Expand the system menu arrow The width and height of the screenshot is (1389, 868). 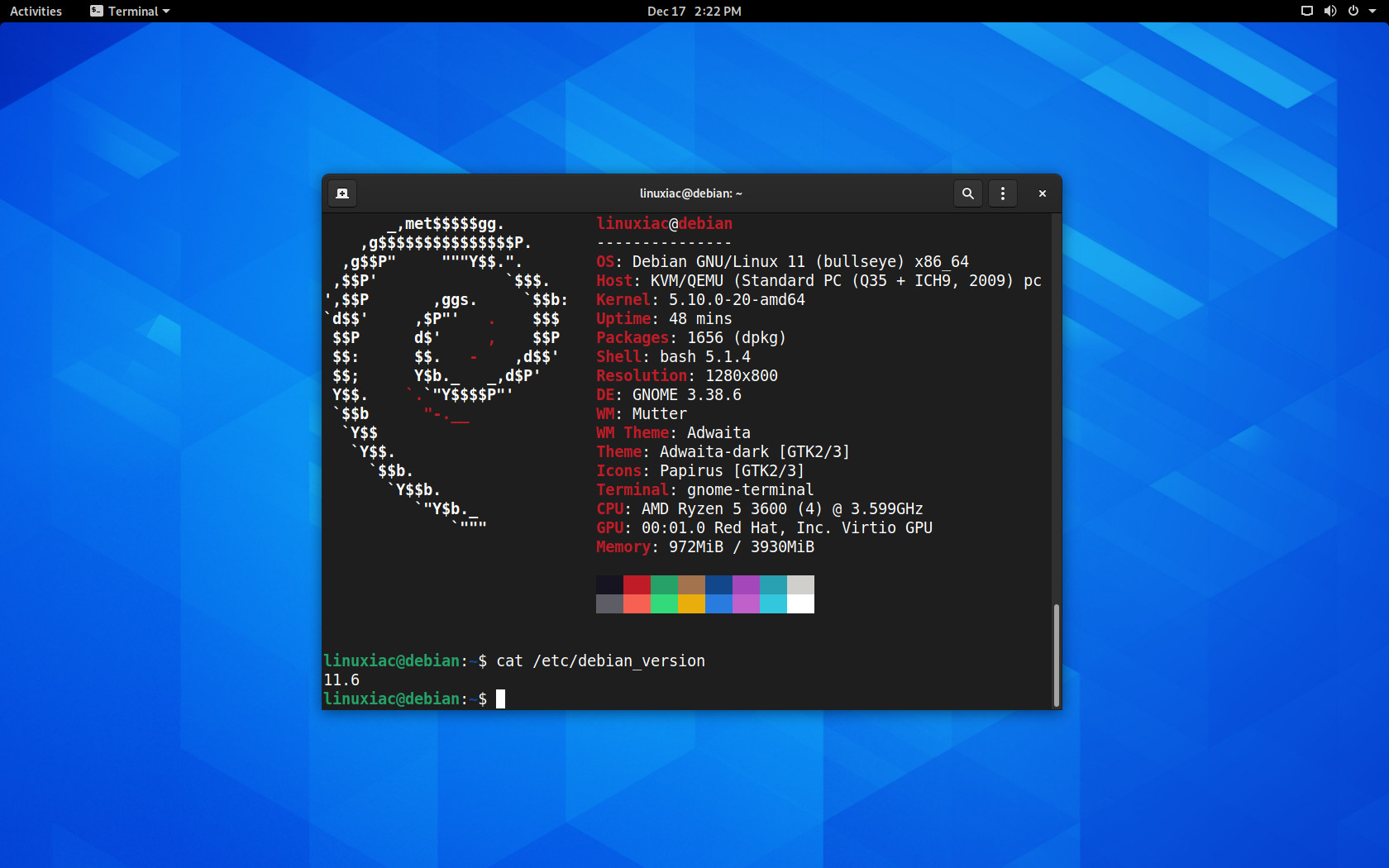click(x=1372, y=11)
